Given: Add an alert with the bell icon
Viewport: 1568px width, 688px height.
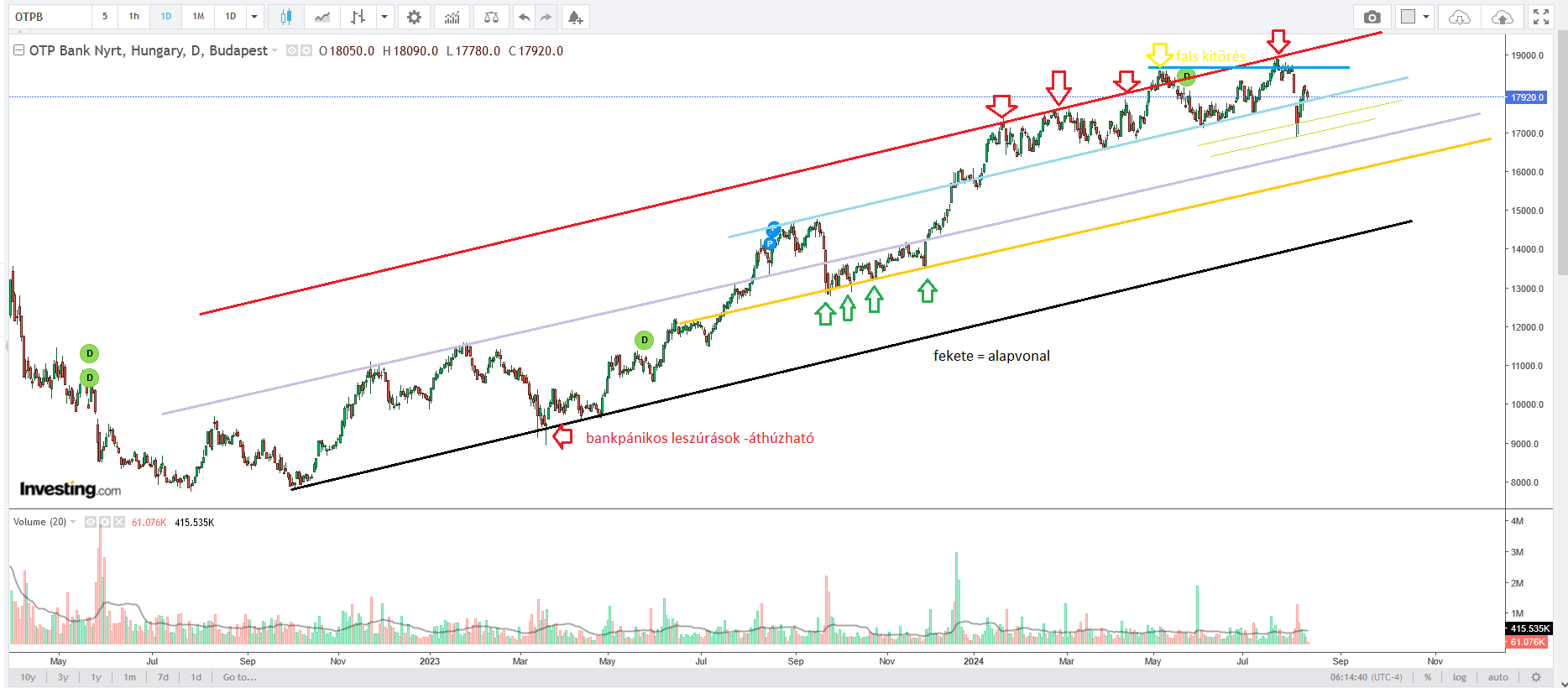Looking at the screenshot, I should pos(575,17).
